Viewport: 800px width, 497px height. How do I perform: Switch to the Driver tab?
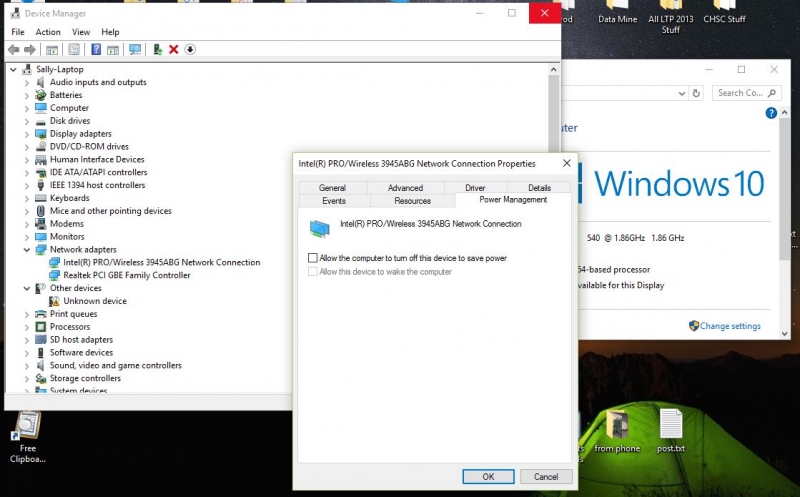click(475, 188)
